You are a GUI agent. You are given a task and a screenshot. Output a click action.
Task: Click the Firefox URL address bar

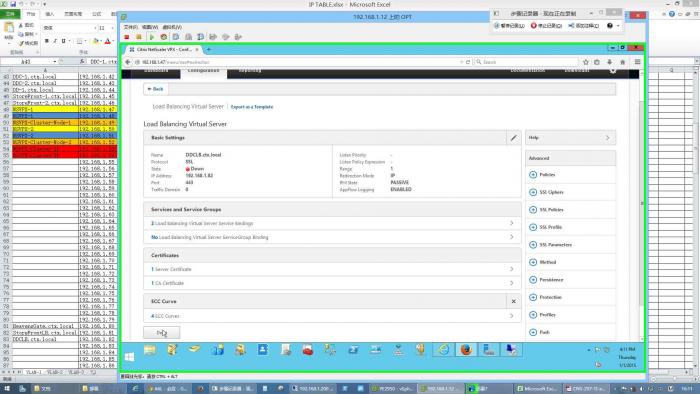point(298,62)
